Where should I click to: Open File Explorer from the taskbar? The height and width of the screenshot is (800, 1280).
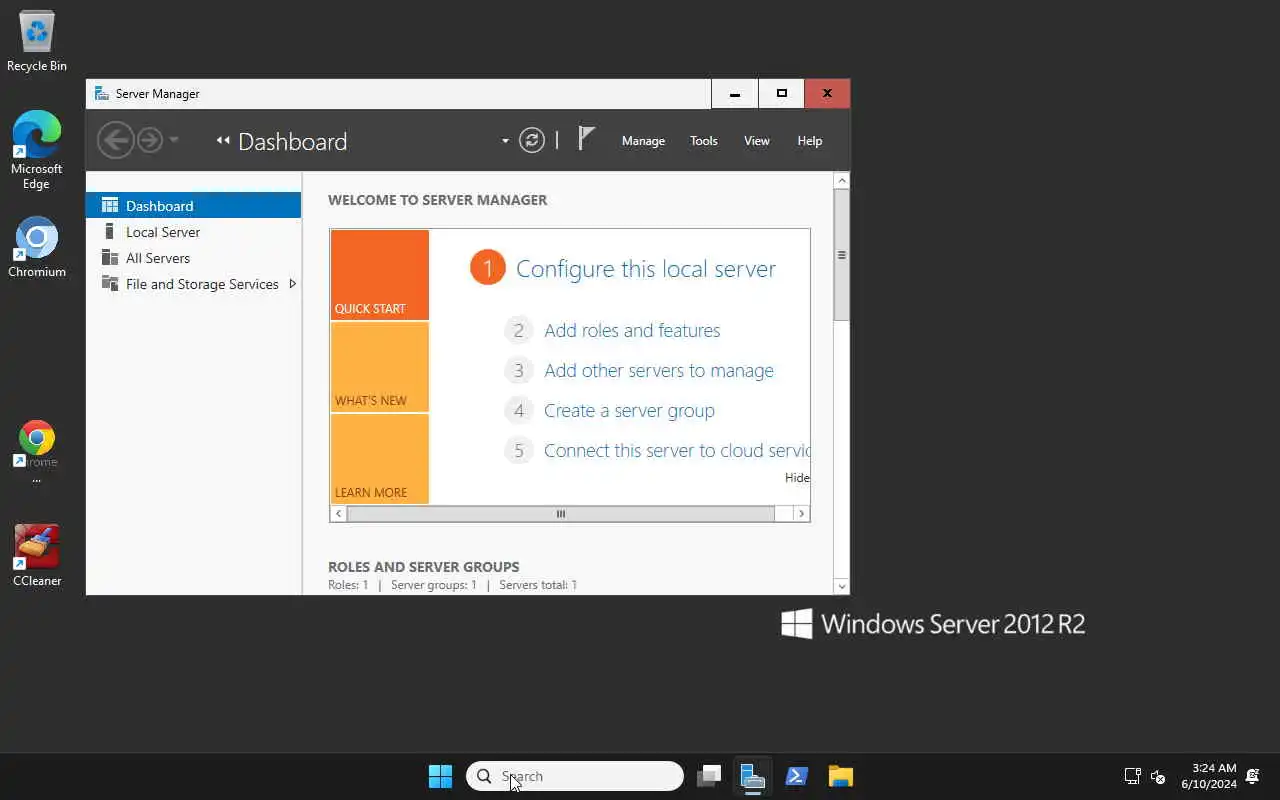tap(841, 776)
